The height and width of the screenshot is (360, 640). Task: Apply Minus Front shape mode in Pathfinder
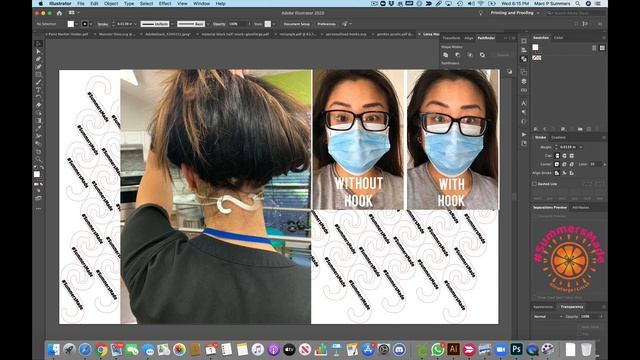[458, 55]
